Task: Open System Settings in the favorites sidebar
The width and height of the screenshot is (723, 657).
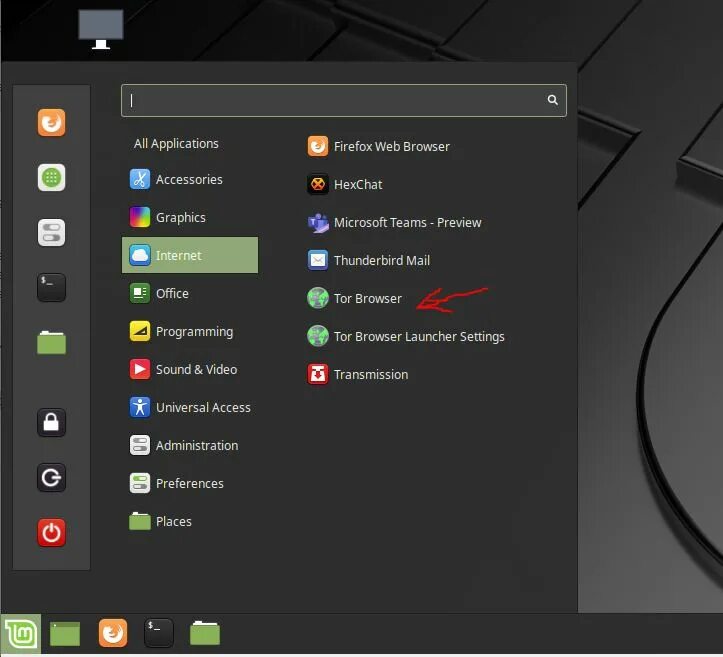Action: click(x=51, y=232)
